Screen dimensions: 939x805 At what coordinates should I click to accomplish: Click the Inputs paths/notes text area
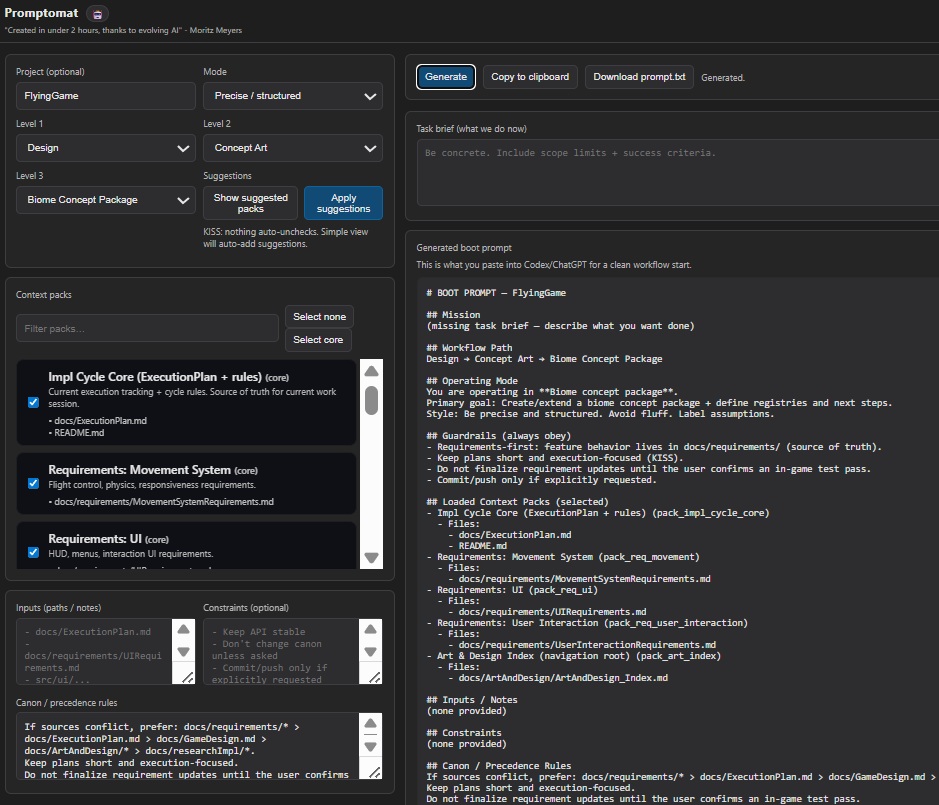[x=94, y=652]
